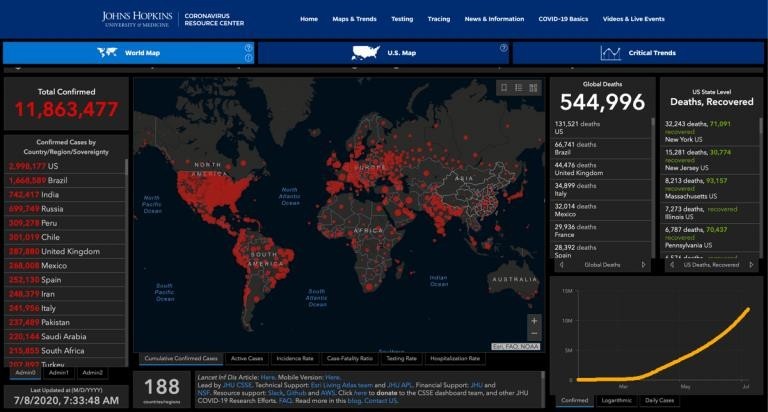Click the U.S. map silhouette icon
The height and width of the screenshot is (412, 768).
coord(365,52)
